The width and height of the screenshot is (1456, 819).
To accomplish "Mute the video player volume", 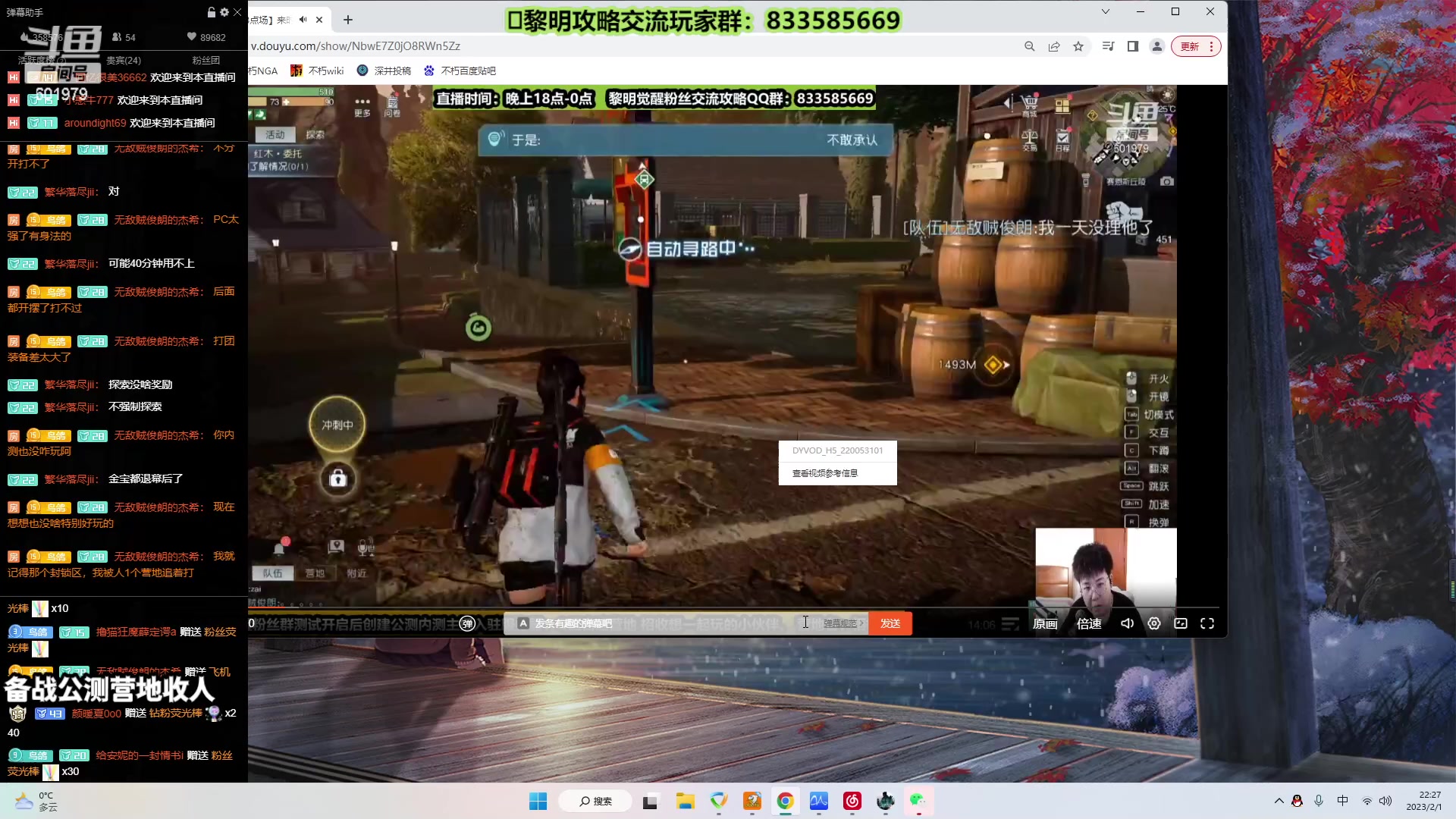I will (1128, 623).
